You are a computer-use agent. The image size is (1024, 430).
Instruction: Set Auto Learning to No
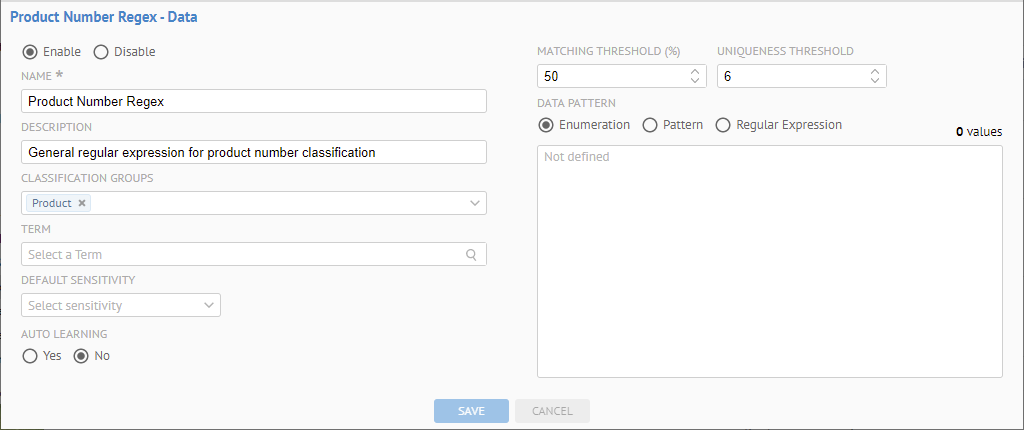coord(82,355)
